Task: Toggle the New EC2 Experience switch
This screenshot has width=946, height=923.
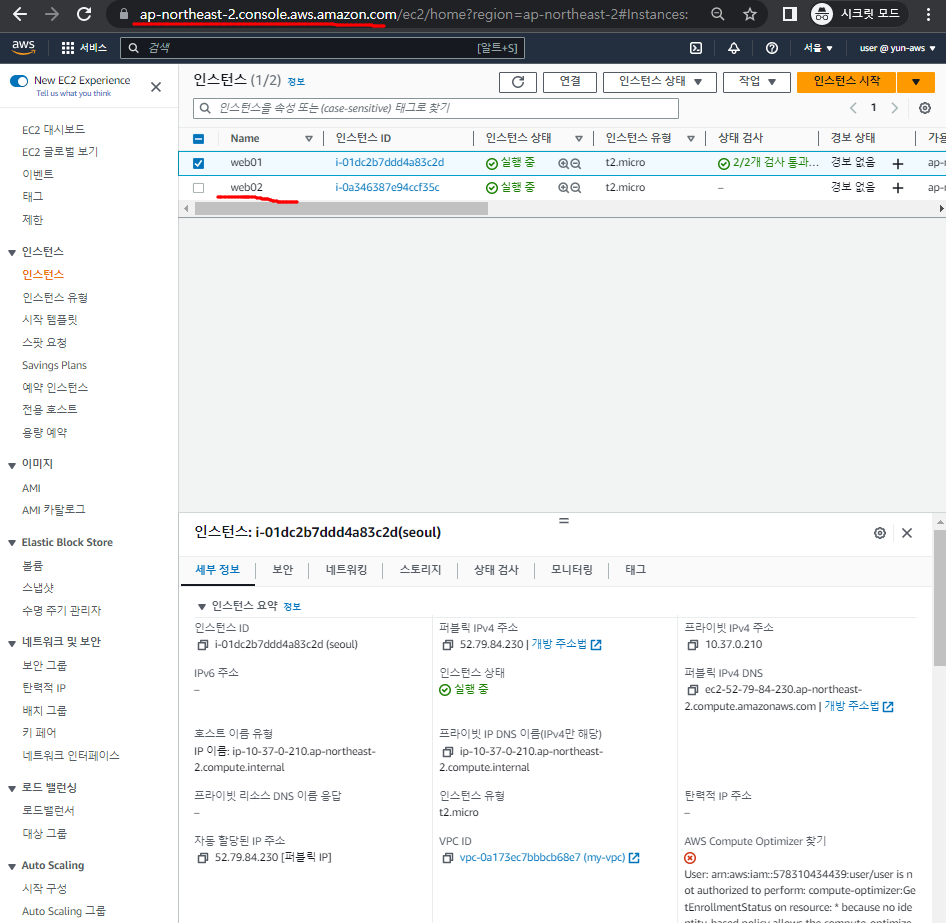Action: pyautogui.click(x=19, y=81)
